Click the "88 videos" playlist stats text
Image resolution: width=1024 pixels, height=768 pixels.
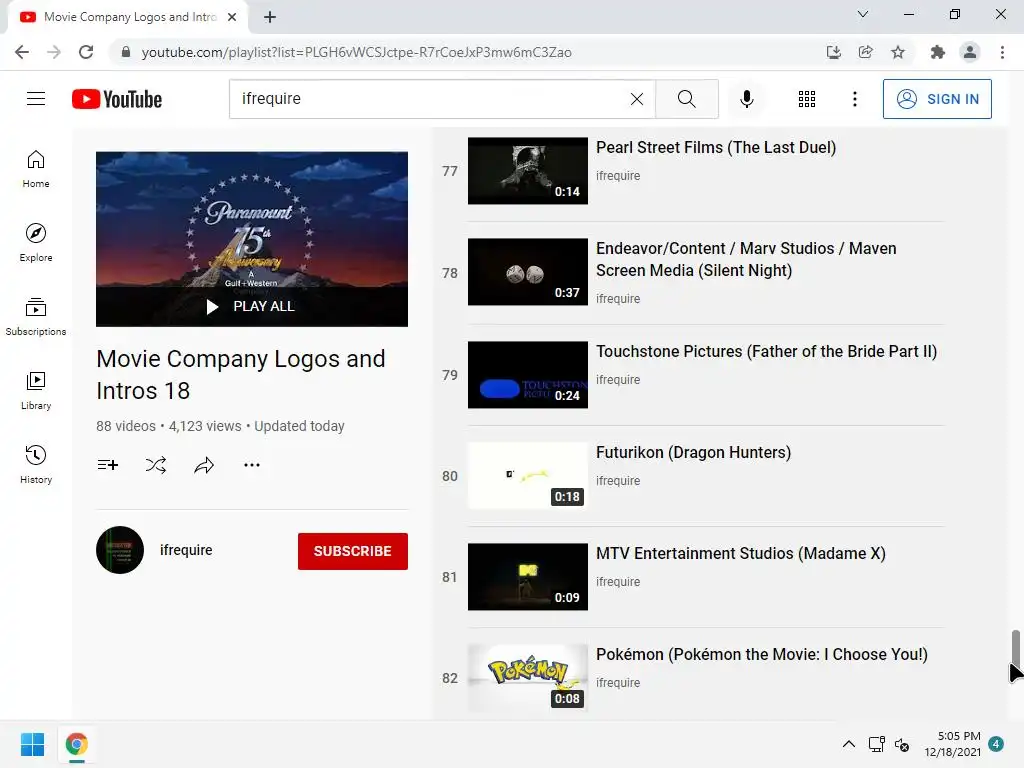[x=126, y=426]
